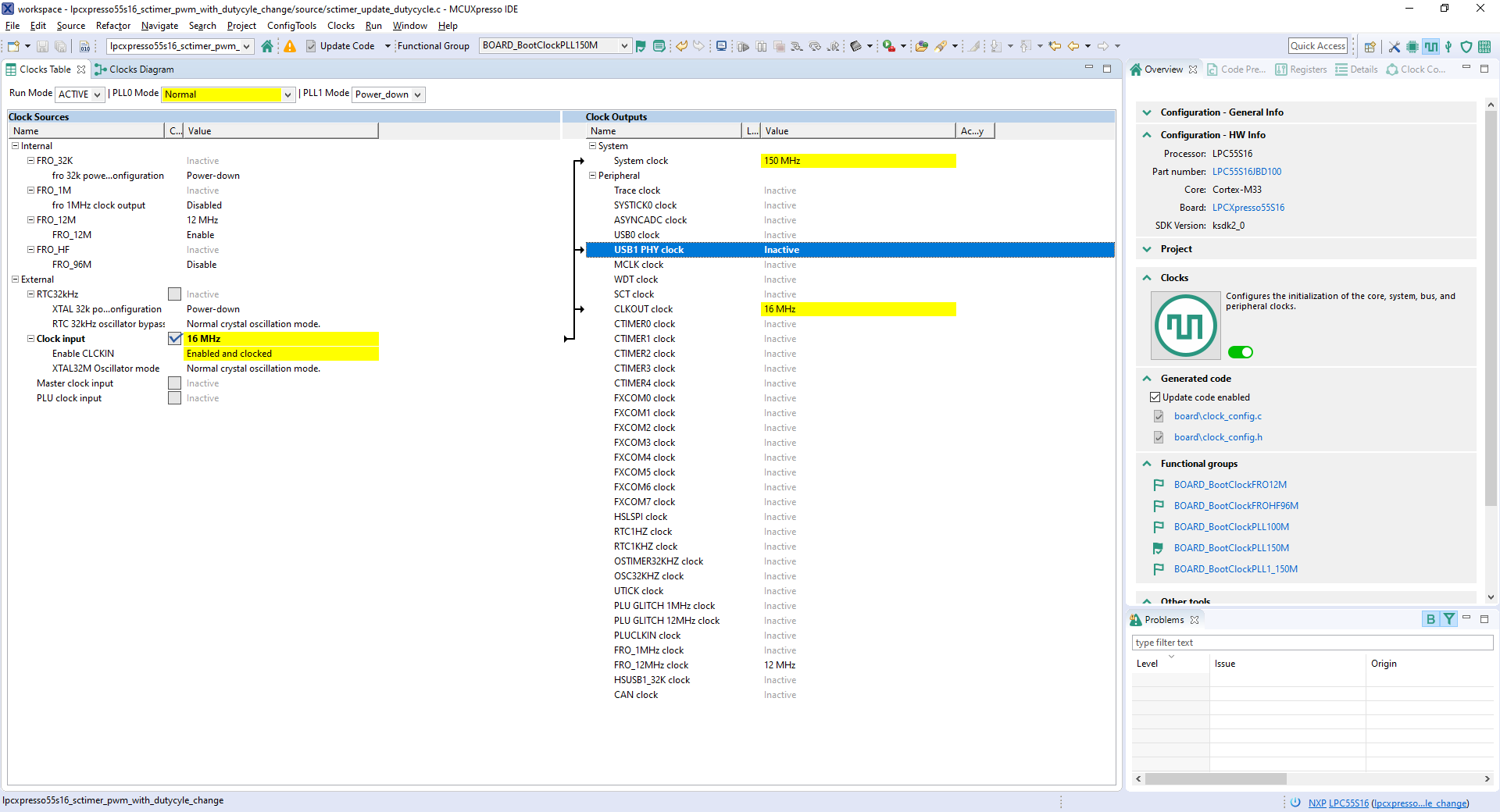Toggle the Clocks tool enable switch
The height and width of the screenshot is (812, 1500).
1240,352
